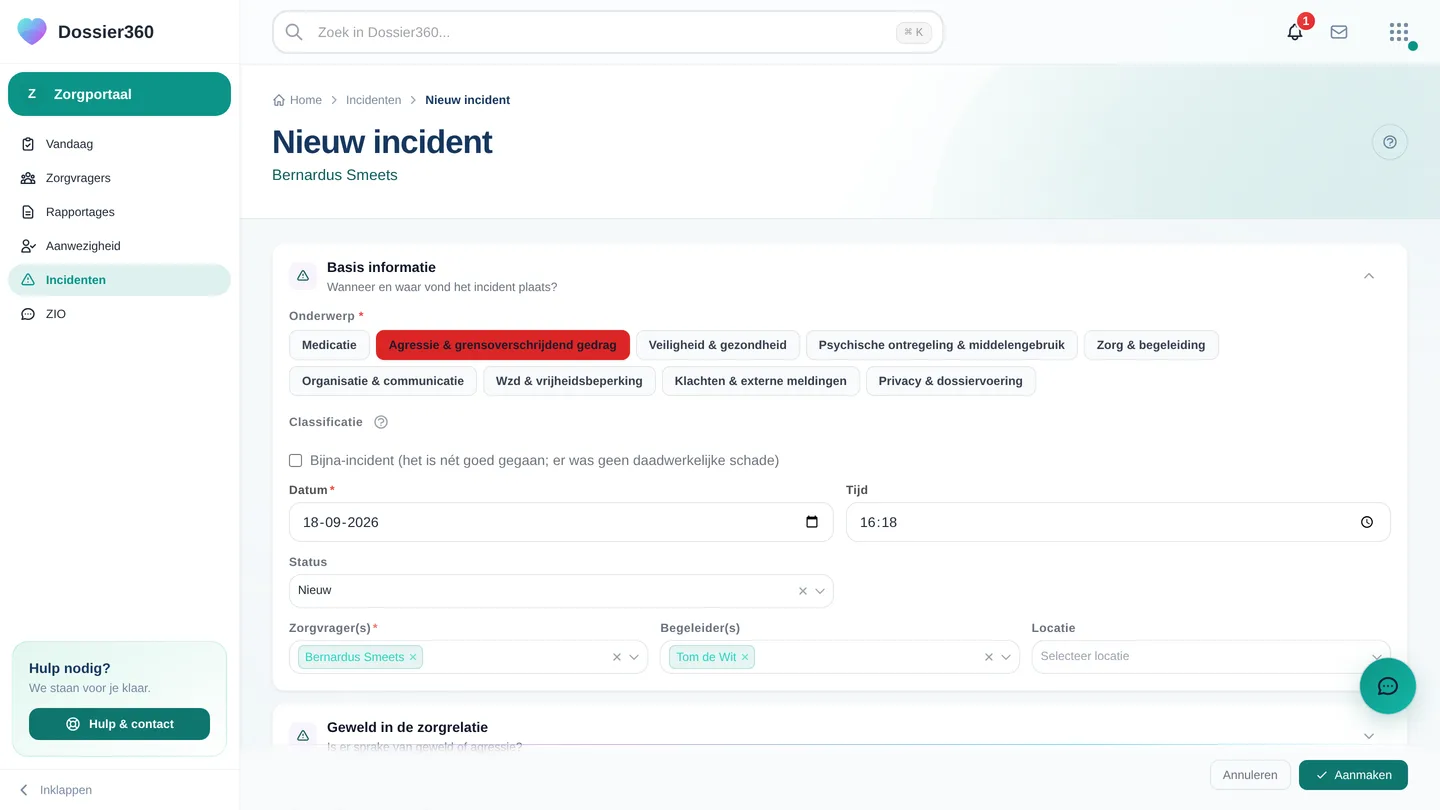
Task: Open the mail envelope icon
Action: 1339,32
